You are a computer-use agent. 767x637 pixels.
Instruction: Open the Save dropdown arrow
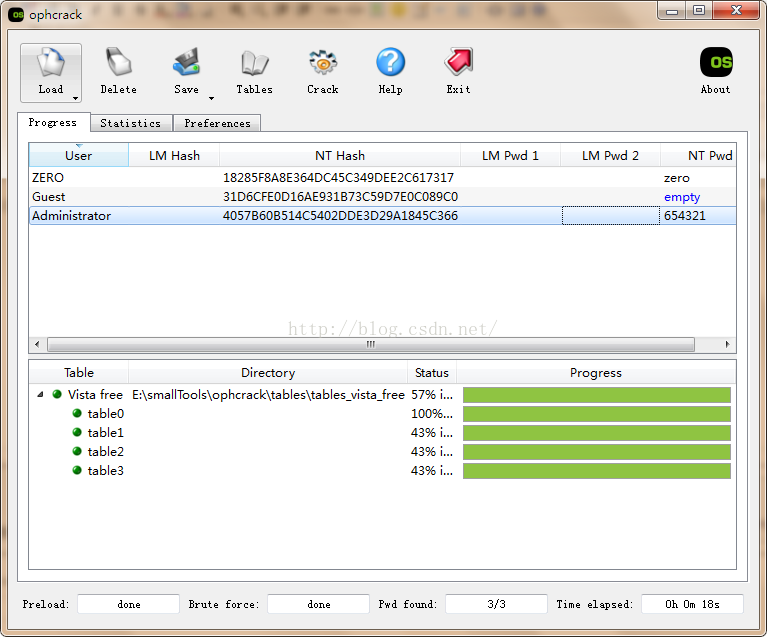(x=211, y=98)
